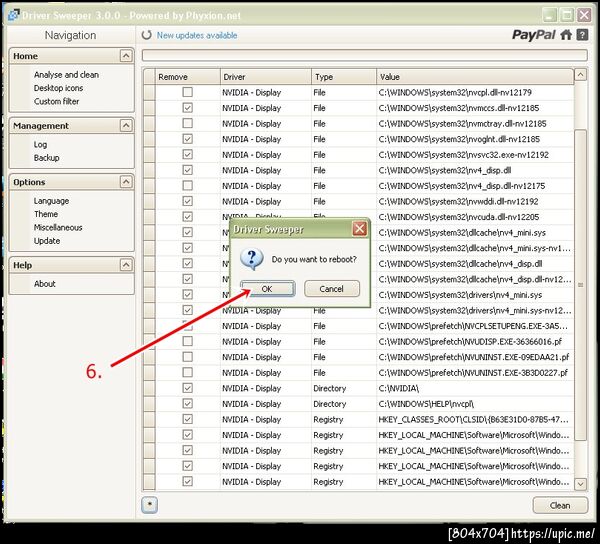This screenshot has width=600, height=544.
Task: Open the home icon beside PayPal
Action: click(566, 35)
